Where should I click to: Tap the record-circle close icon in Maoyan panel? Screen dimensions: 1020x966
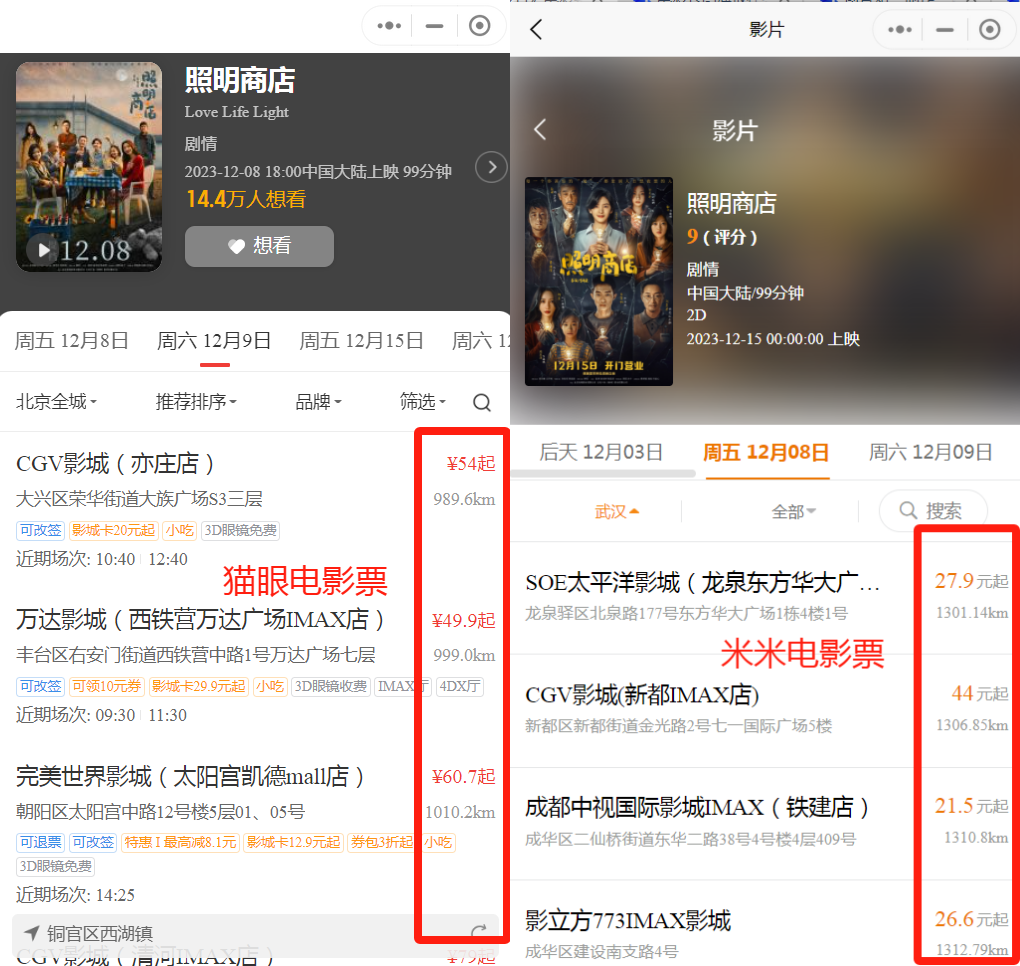coord(479,26)
